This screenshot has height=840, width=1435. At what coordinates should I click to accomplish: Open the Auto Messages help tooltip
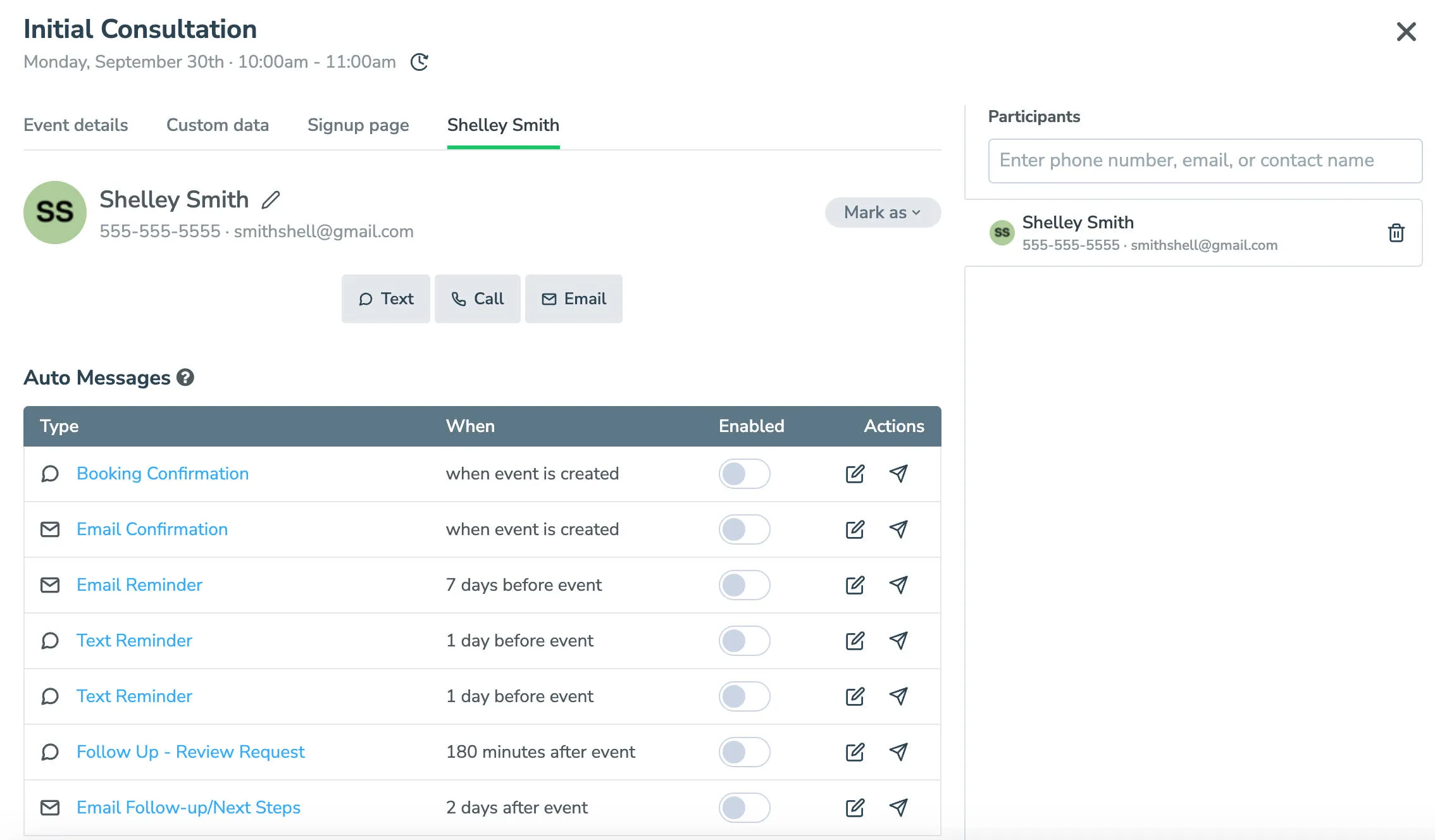185,378
